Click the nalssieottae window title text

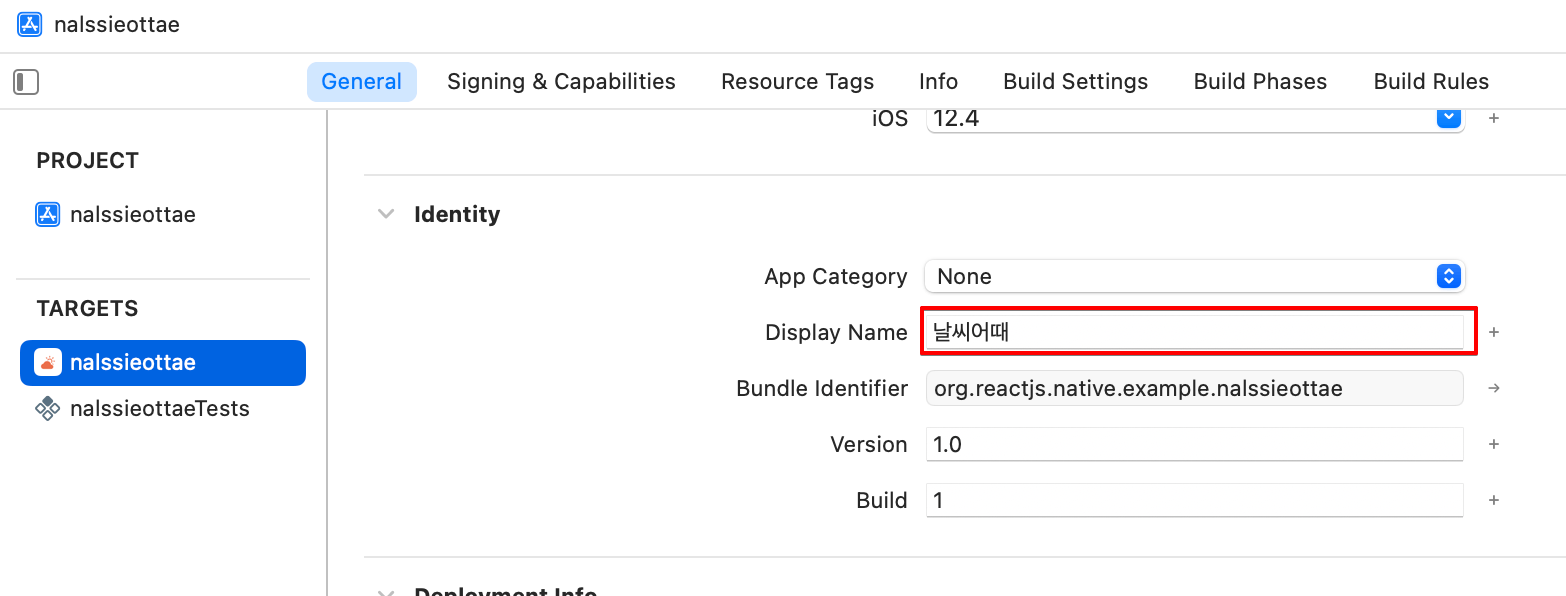coord(117,24)
